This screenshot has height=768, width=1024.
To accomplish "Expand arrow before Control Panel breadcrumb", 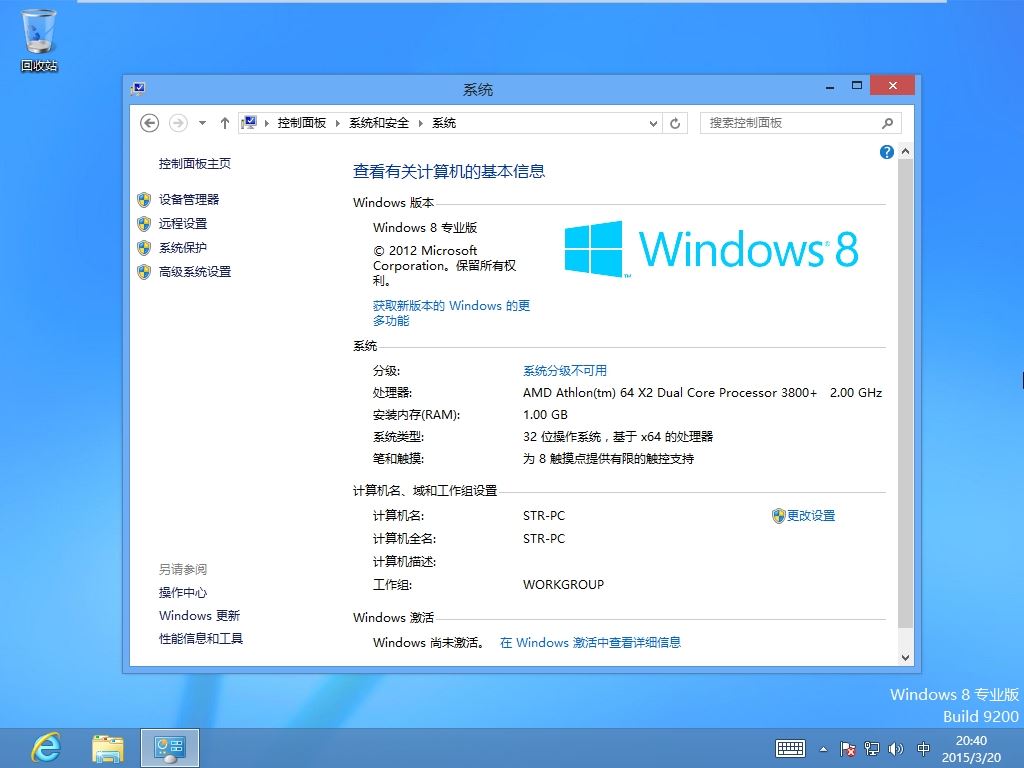I will pyautogui.click(x=266, y=123).
